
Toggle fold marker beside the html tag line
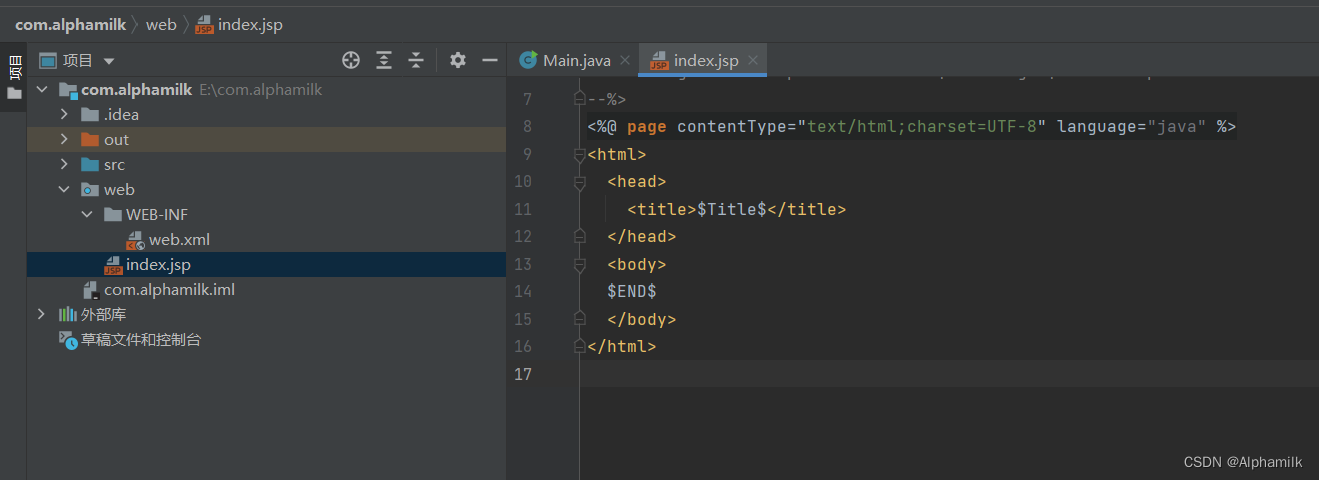(579, 155)
